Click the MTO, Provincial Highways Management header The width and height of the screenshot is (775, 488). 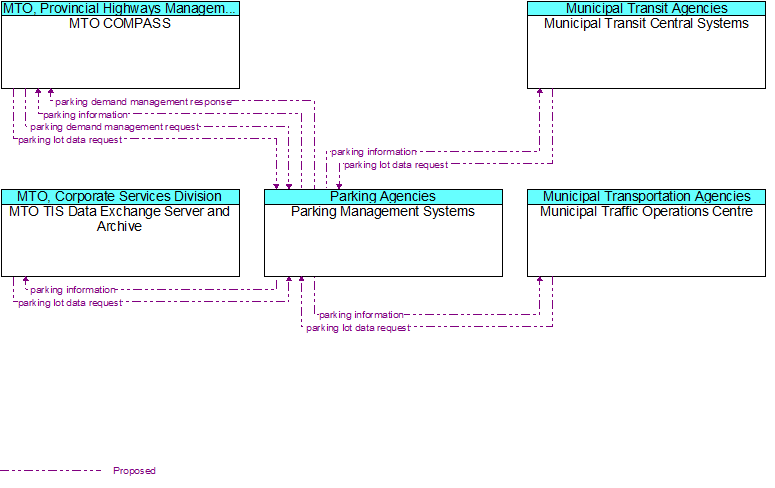coord(120,8)
